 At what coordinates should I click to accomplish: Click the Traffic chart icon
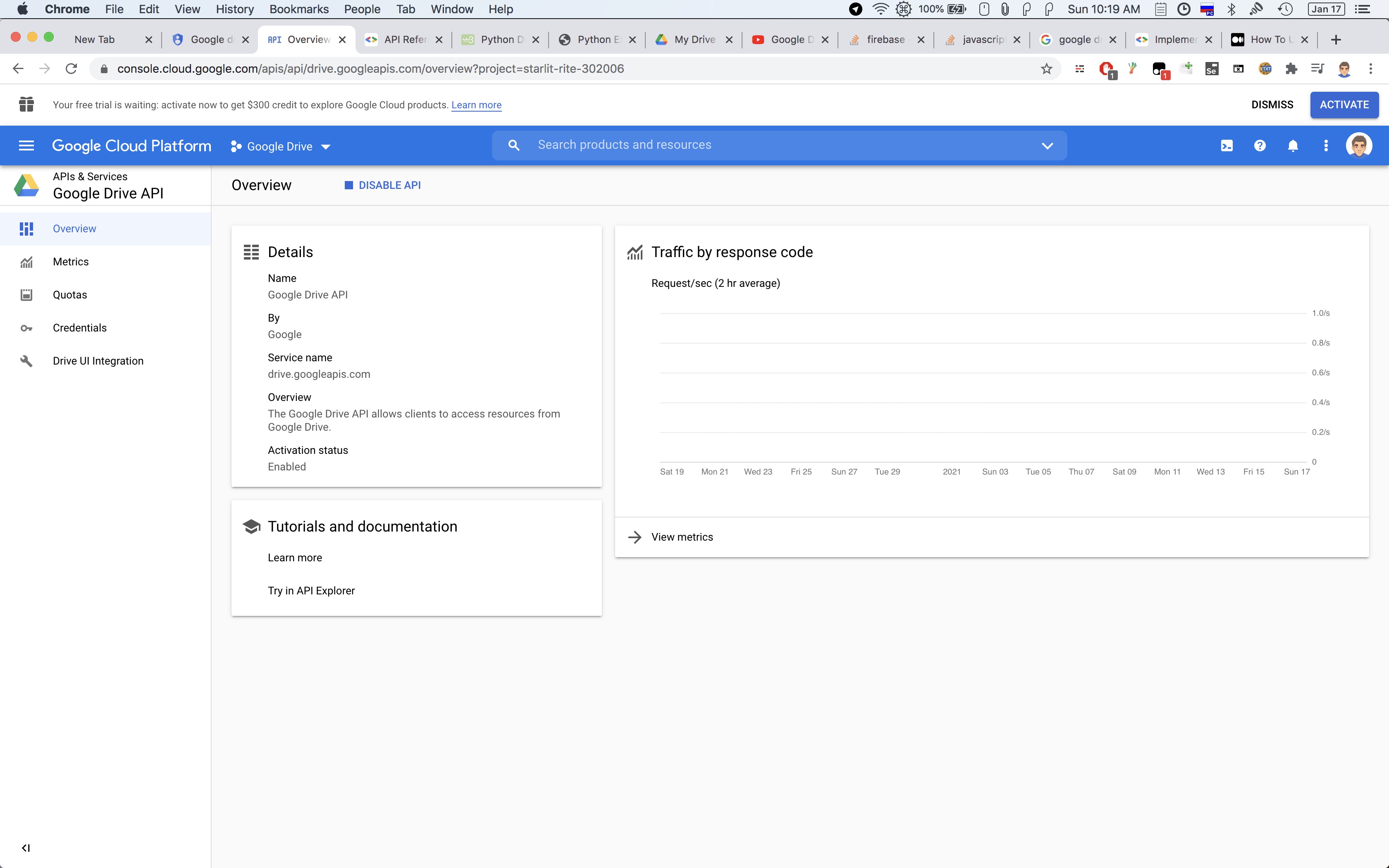pyautogui.click(x=635, y=253)
